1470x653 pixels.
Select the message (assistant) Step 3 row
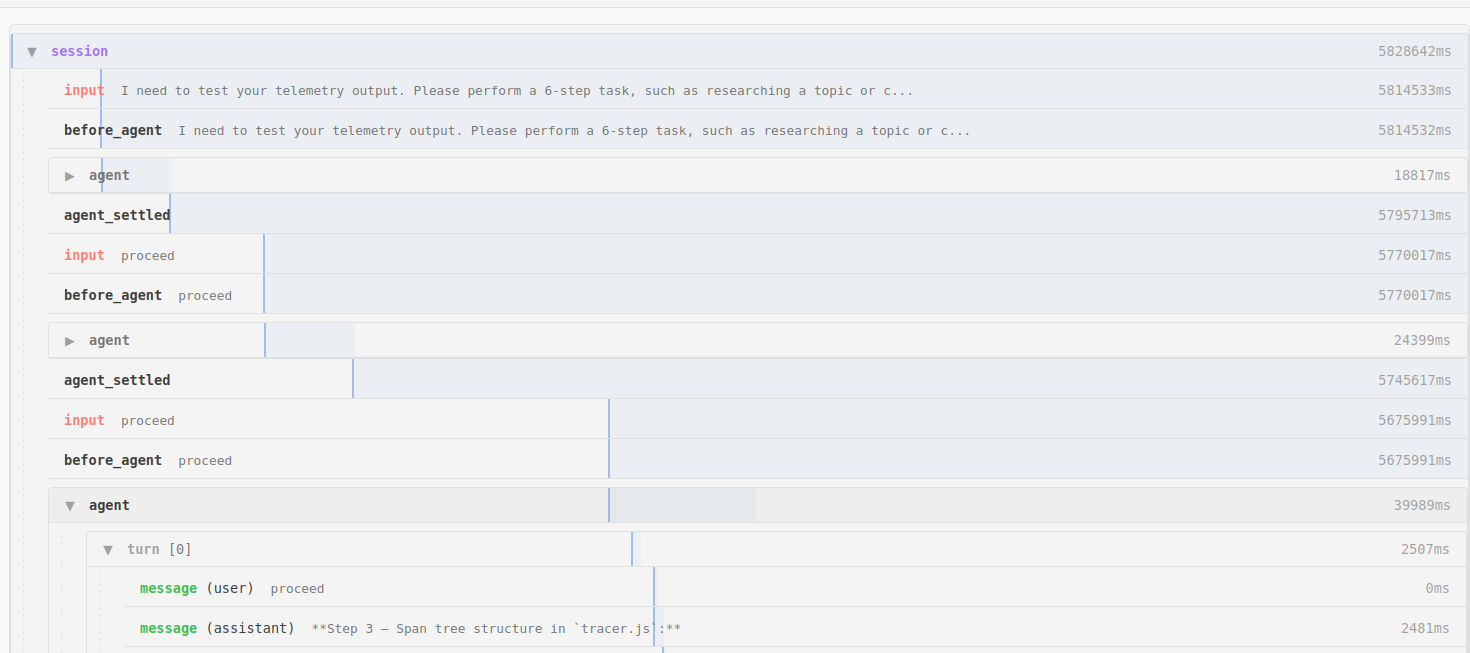point(796,628)
